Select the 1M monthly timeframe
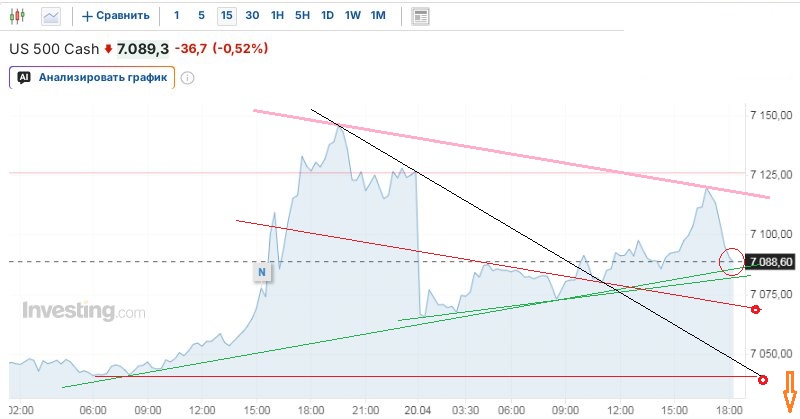Viewport: 800px width, 419px height. tap(377, 15)
